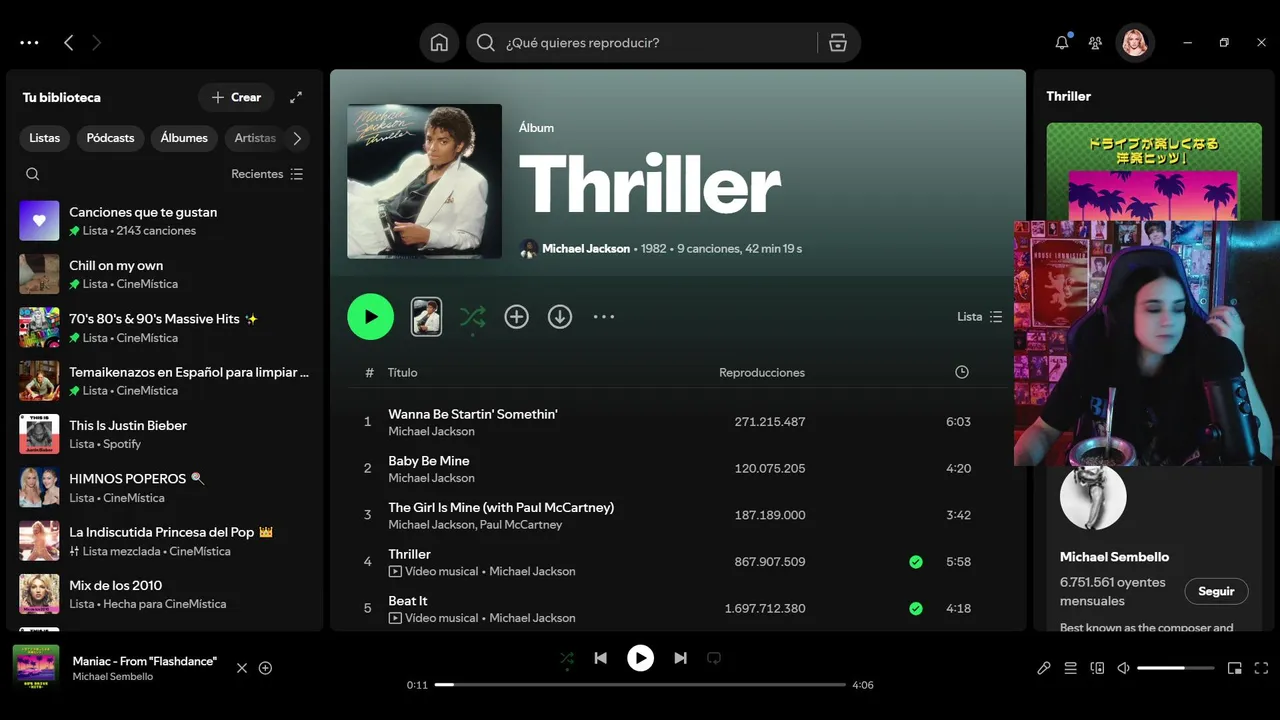Screen dimensions: 1280x720
Task: Select the Álbumes filter chip
Action: pyautogui.click(x=184, y=138)
